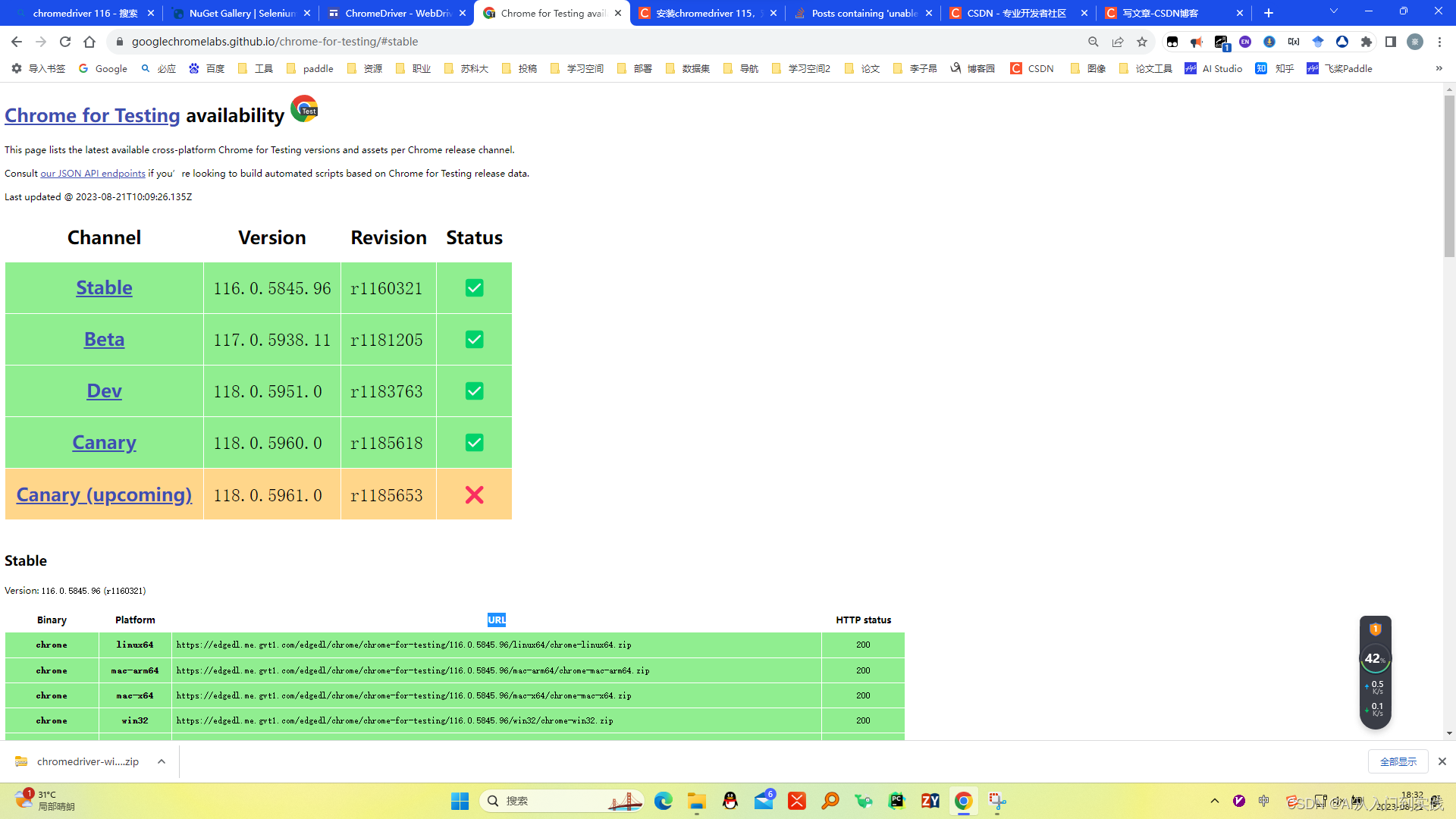Click the Windows Start button
Screen dimensions: 1456x819
coord(460,801)
